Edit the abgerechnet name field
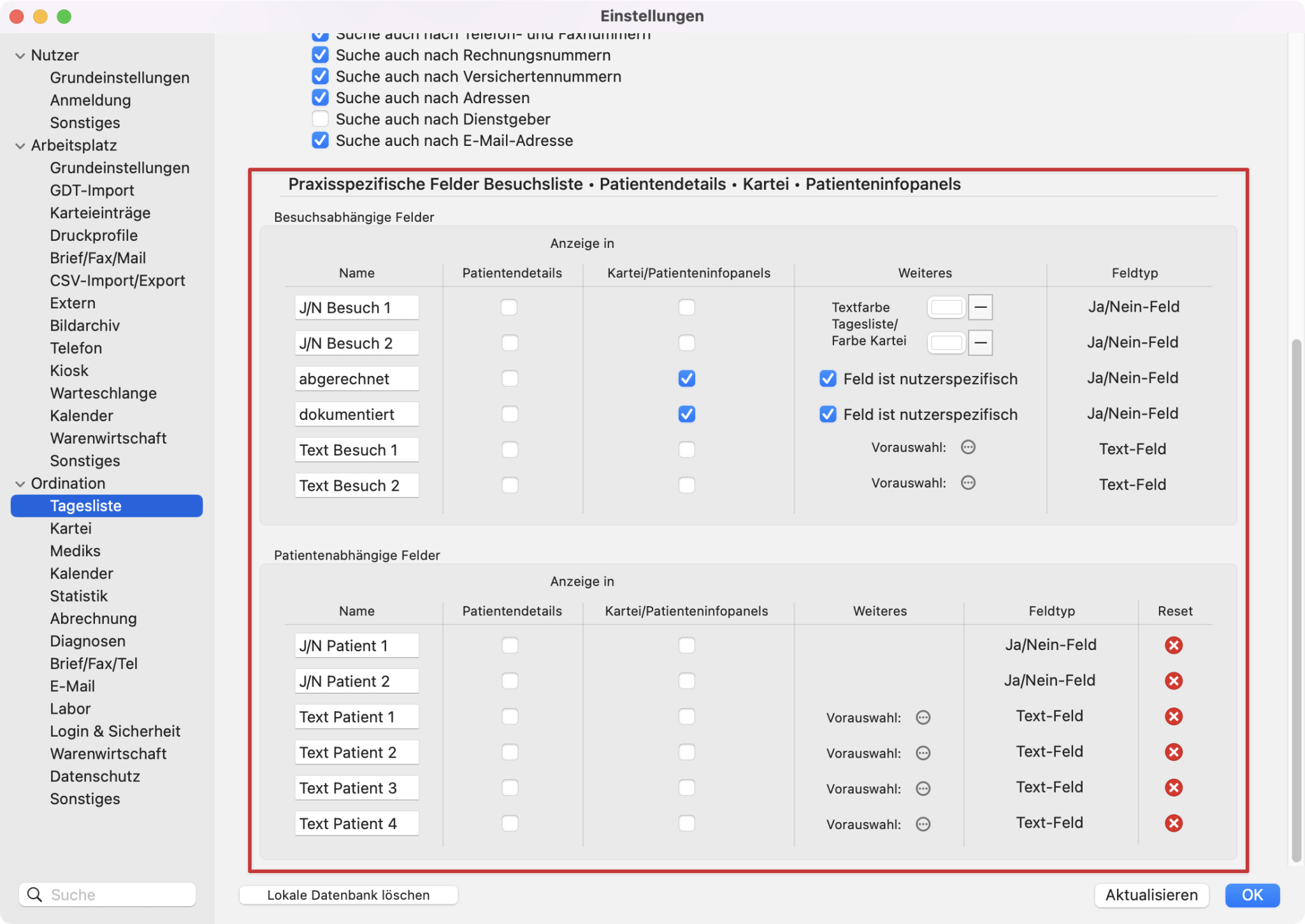The width and height of the screenshot is (1305, 924). [x=356, y=379]
